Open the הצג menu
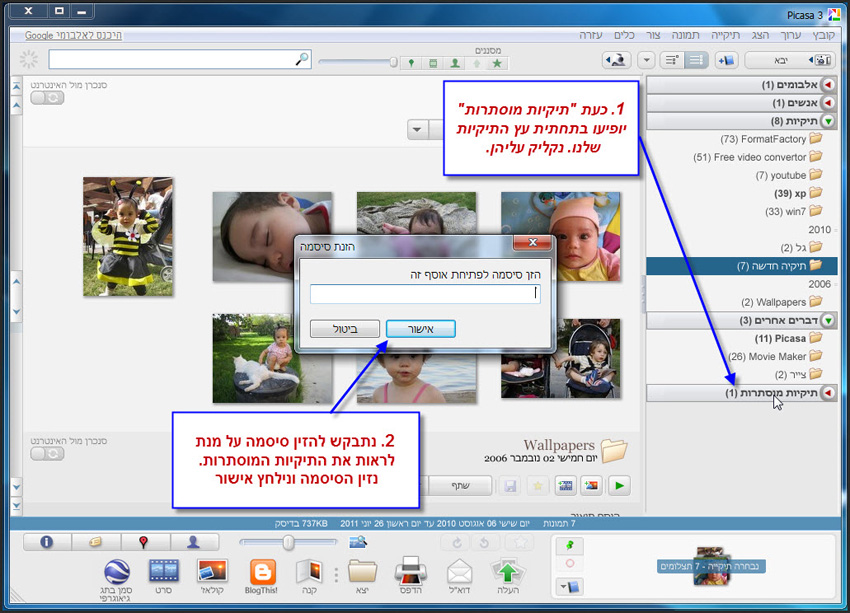Viewport: 850px width, 613px height. [760, 35]
